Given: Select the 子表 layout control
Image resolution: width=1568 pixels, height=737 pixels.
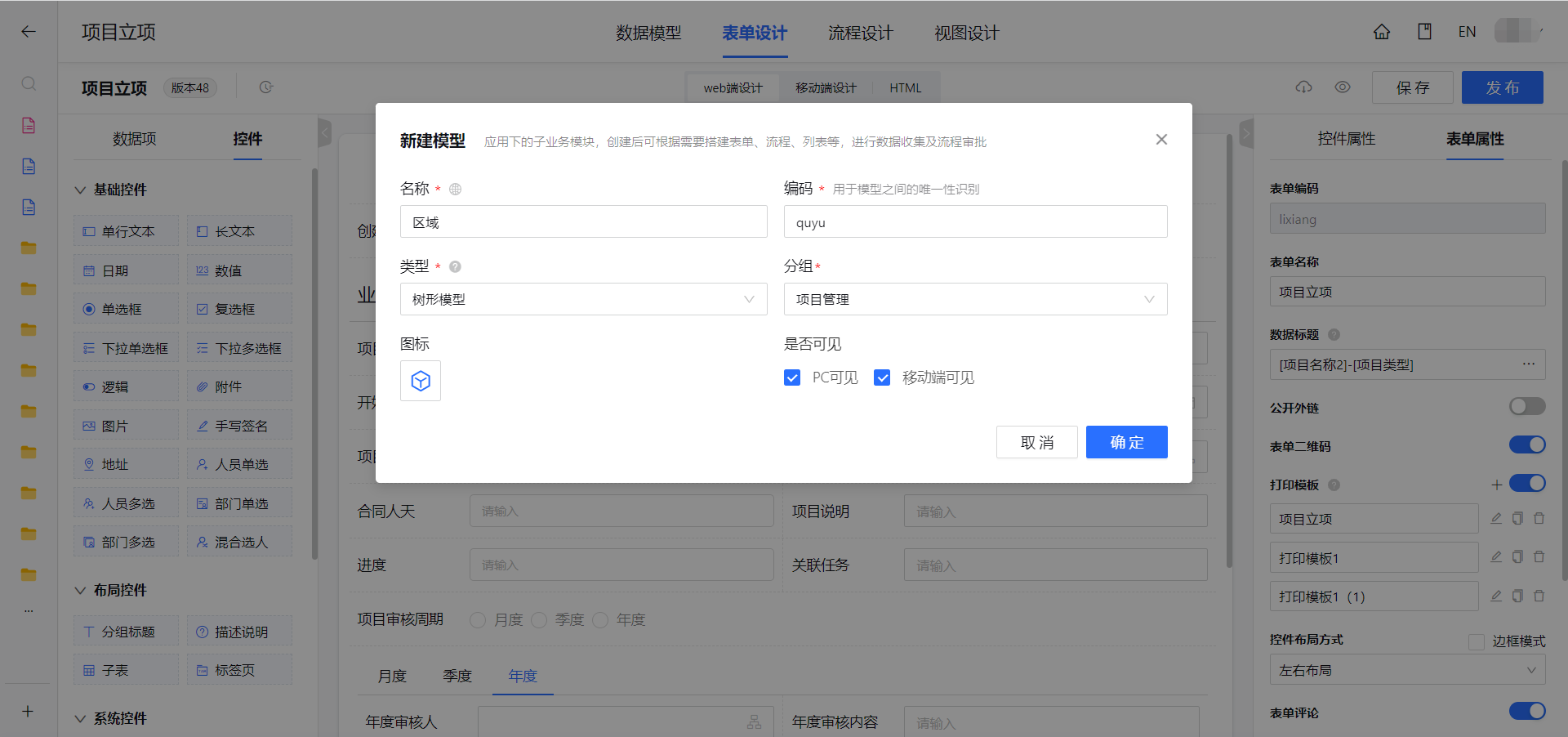Looking at the screenshot, I should pyautogui.click(x=126, y=670).
